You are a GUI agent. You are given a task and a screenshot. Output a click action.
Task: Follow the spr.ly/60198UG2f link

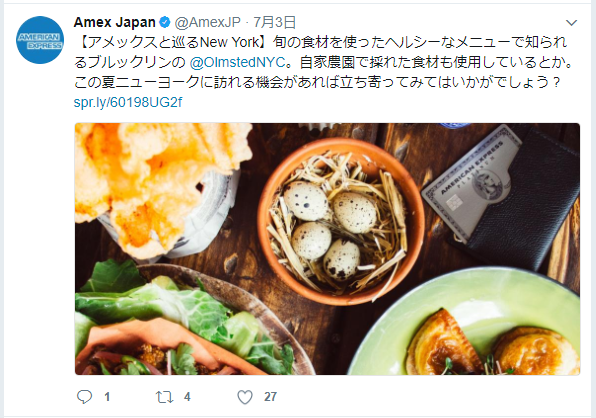pos(128,102)
